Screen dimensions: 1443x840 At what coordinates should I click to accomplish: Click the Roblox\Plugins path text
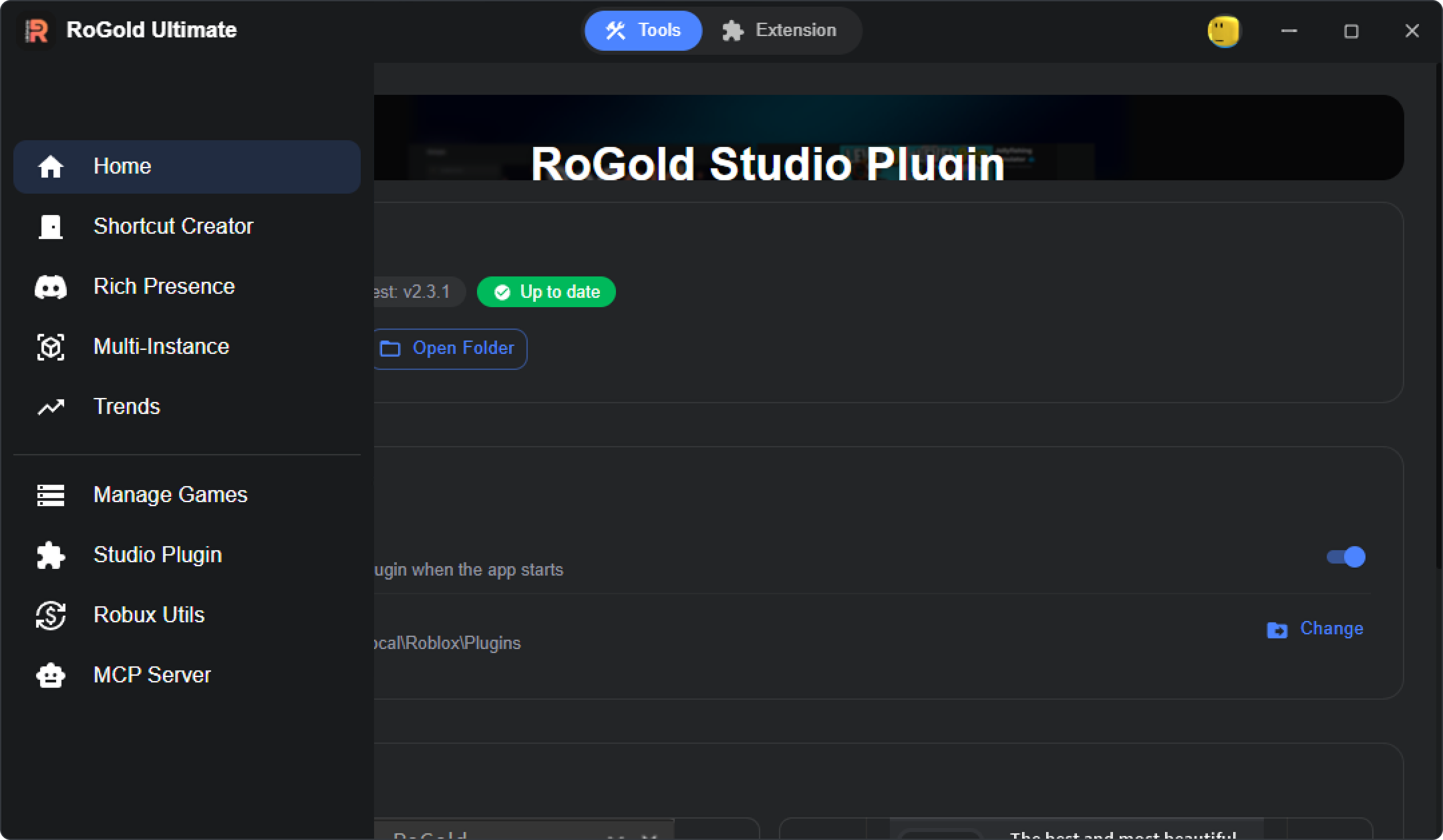pyautogui.click(x=448, y=643)
